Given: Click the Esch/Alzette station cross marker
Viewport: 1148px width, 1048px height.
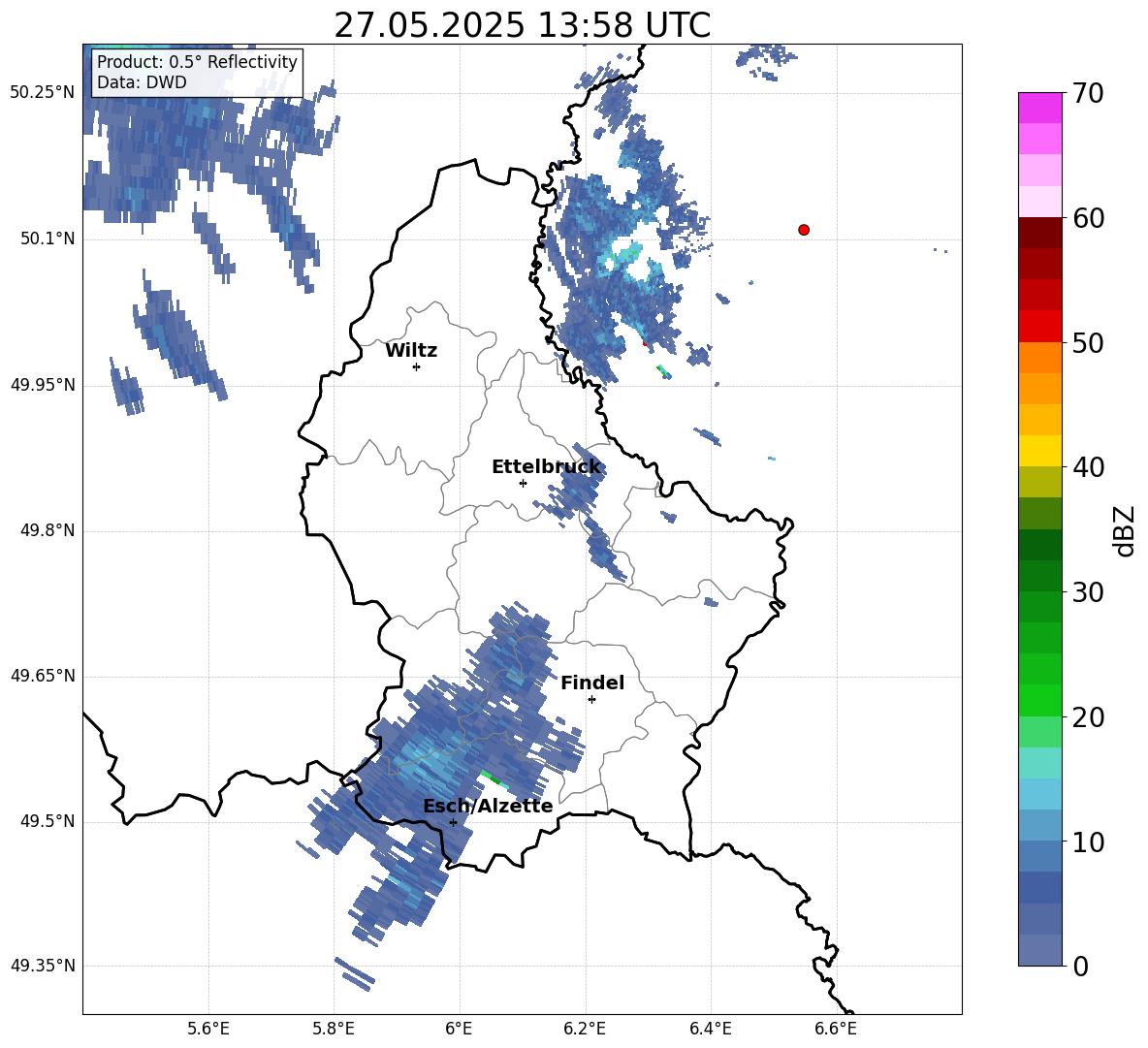Looking at the screenshot, I should pyautogui.click(x=453, y=822).
